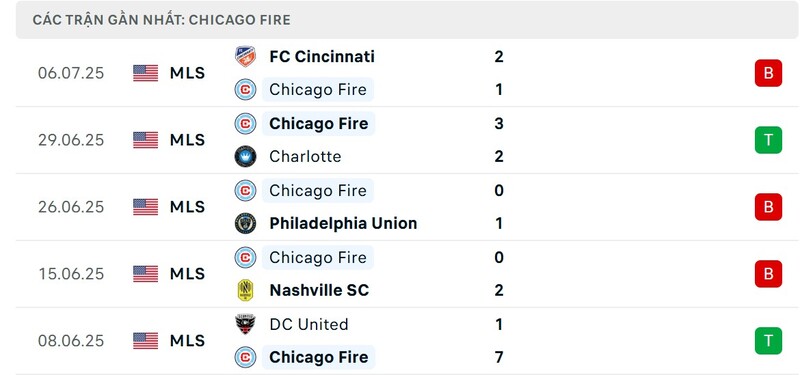Open Philadelphia Union team link
The image size is (800, 375).
click(343, 223)
